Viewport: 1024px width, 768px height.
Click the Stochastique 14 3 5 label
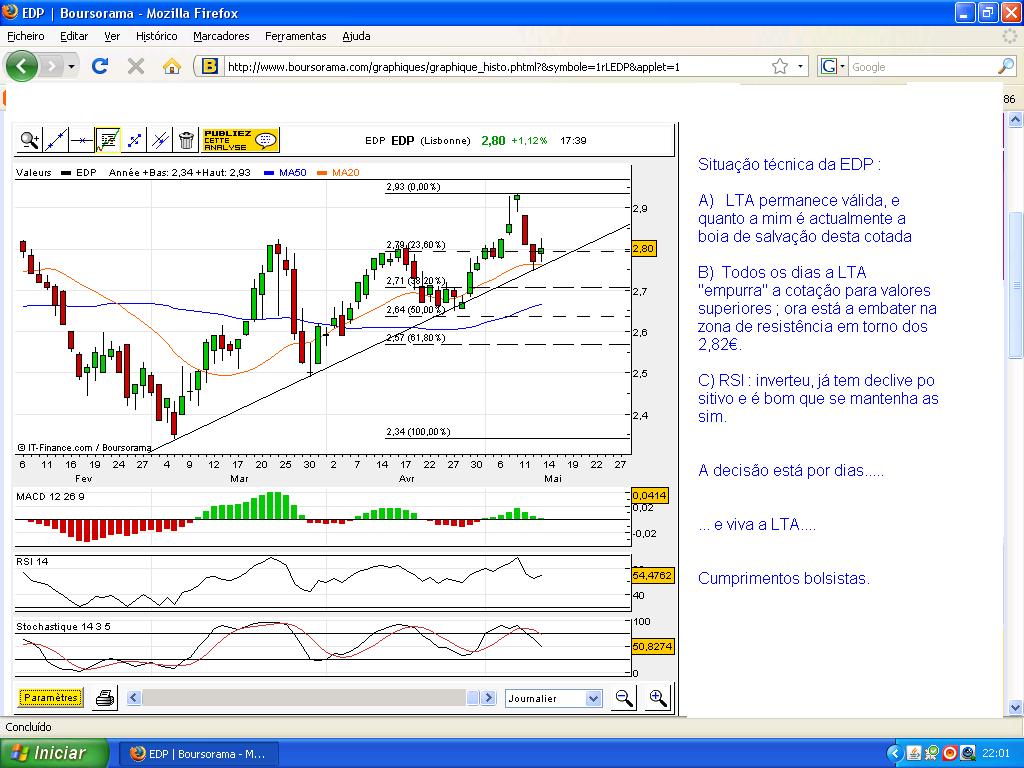click(x=63, y=626)
